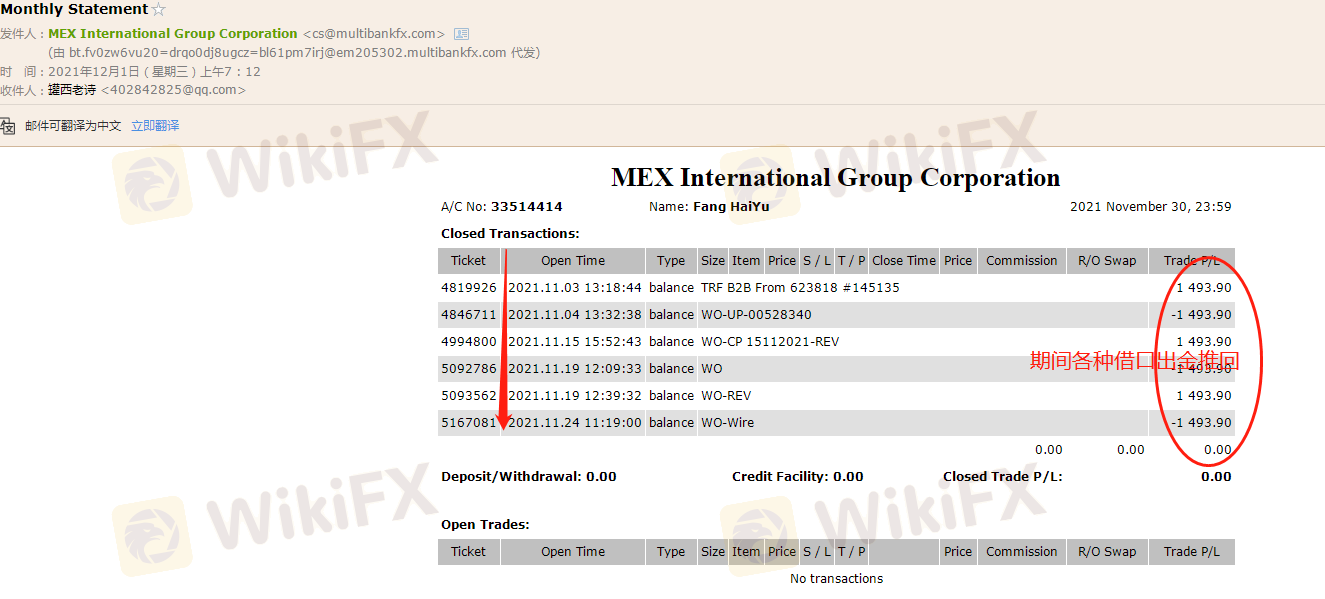
Task: Click Trade P/L value in ticket 5167081 row
Action: tap(1201, 423)
